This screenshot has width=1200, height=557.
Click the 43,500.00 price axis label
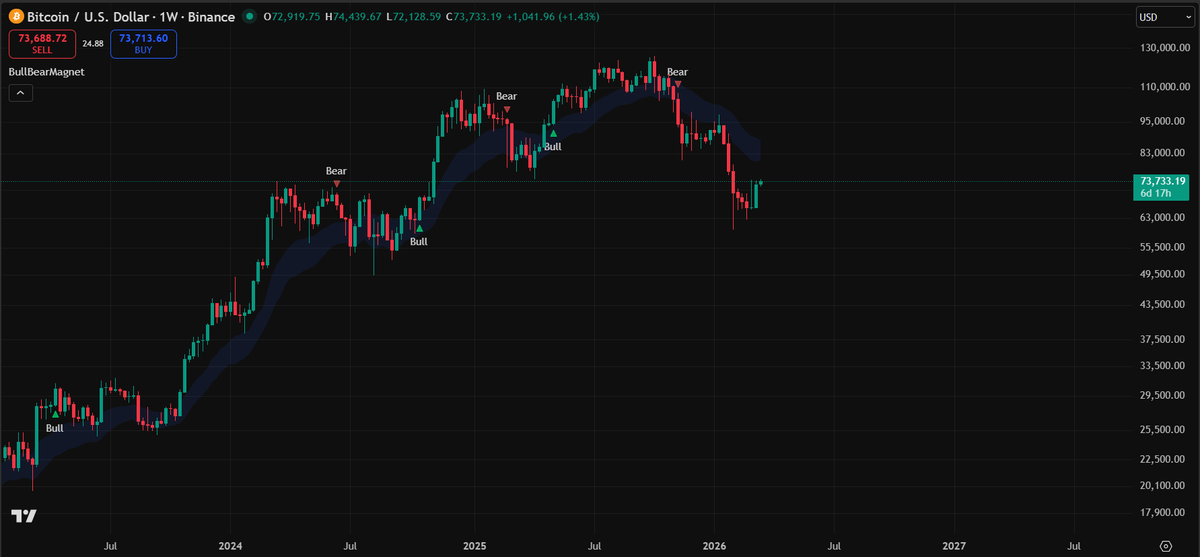coord(1161,304)
